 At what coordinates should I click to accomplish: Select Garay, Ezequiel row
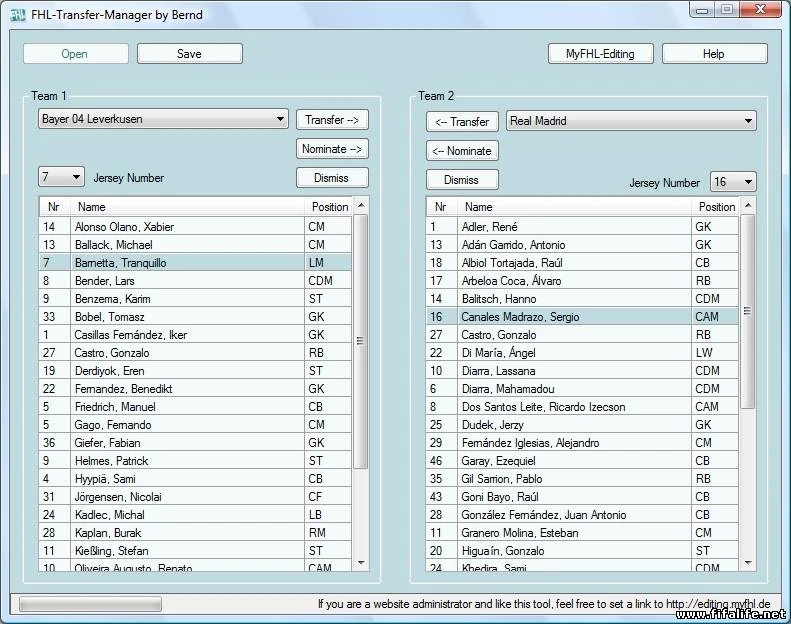(583, 461)
